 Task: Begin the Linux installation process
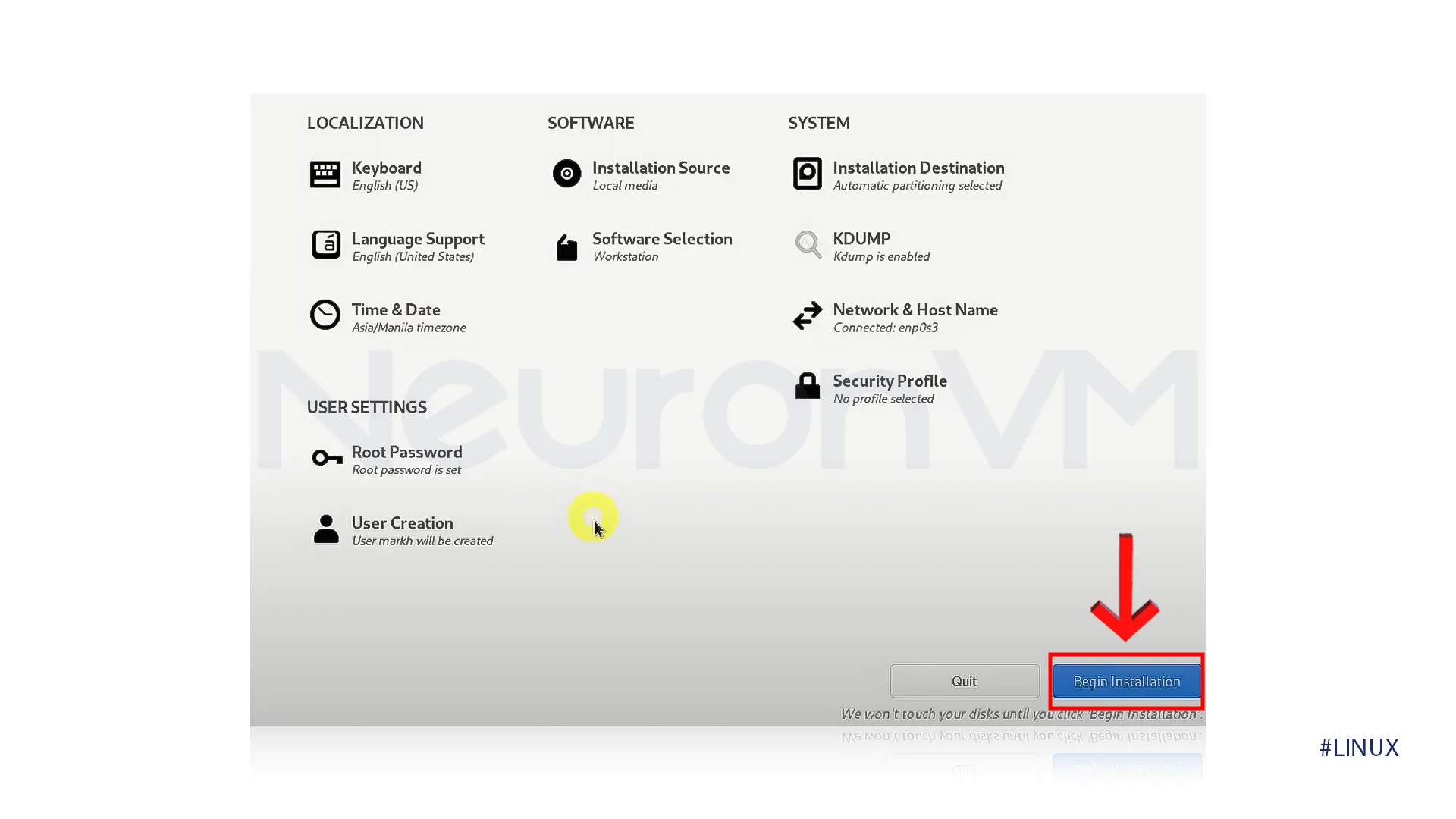tap(1127, 681)
